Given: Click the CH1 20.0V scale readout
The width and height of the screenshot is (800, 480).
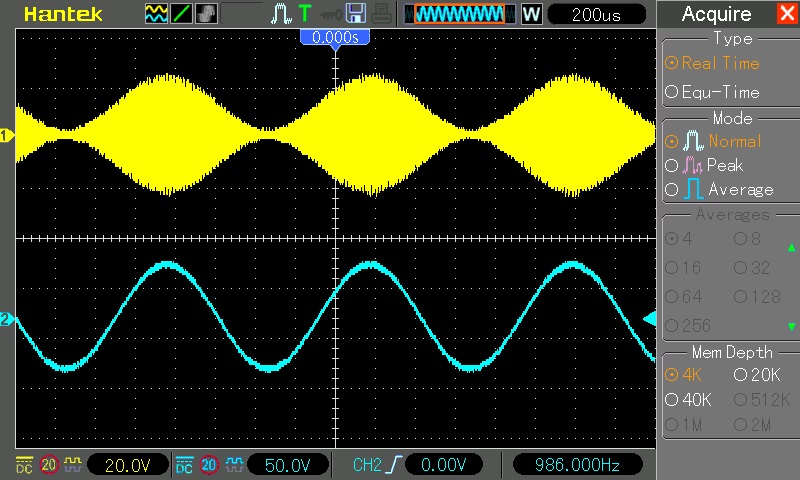Looking at the screenshot, I should tap(125, 465).
